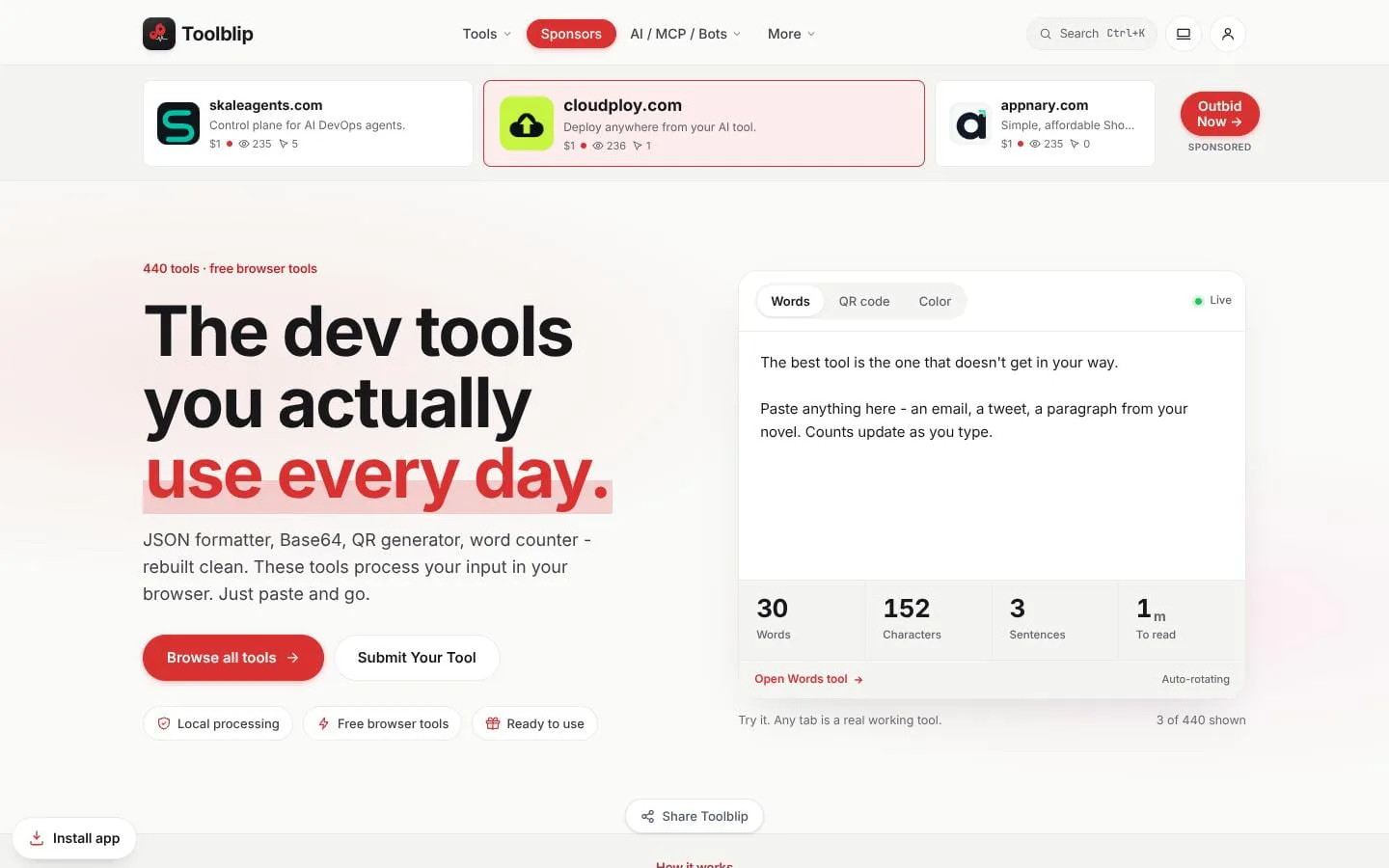Expand the More menu

pos(791,34)
